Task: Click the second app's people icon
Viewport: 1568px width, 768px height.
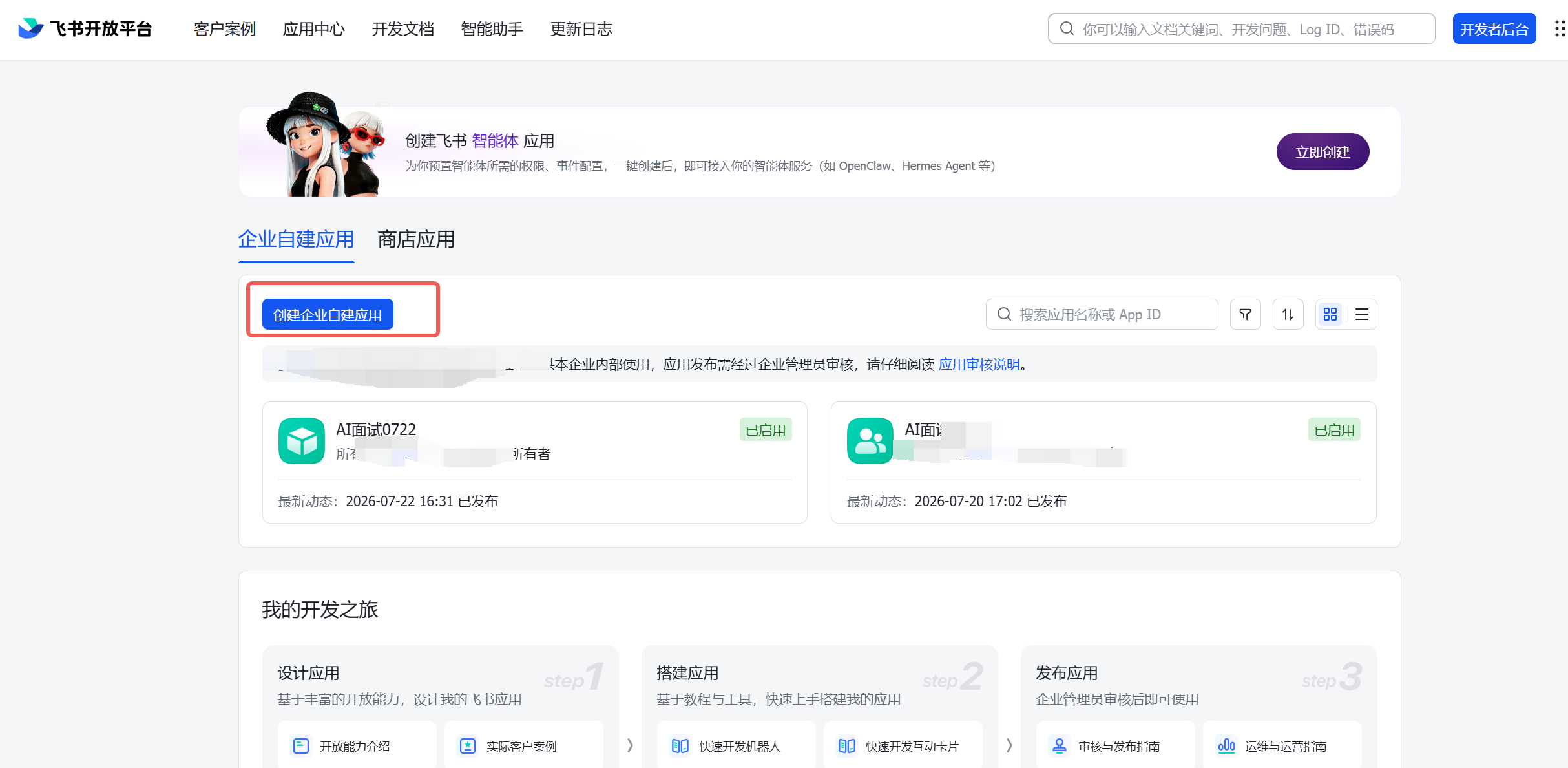Action: click(x=870, y=441)
